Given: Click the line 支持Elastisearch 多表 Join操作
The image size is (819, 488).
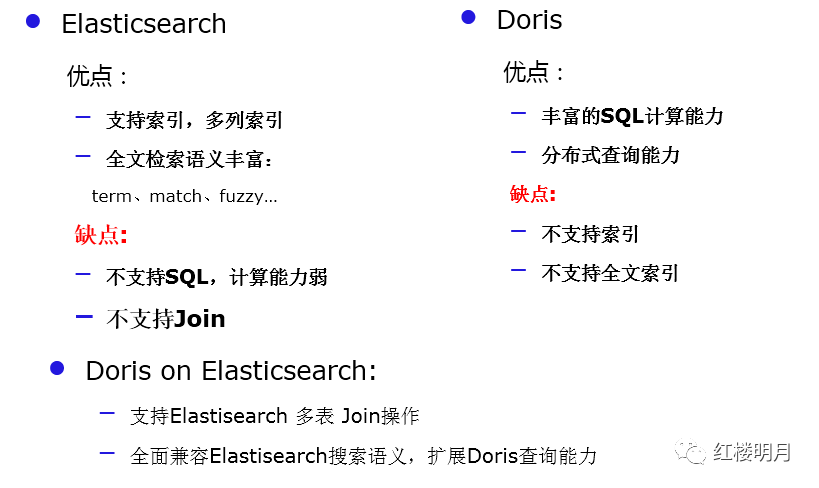Looking at the screenshot, I should tap(275, 416).
